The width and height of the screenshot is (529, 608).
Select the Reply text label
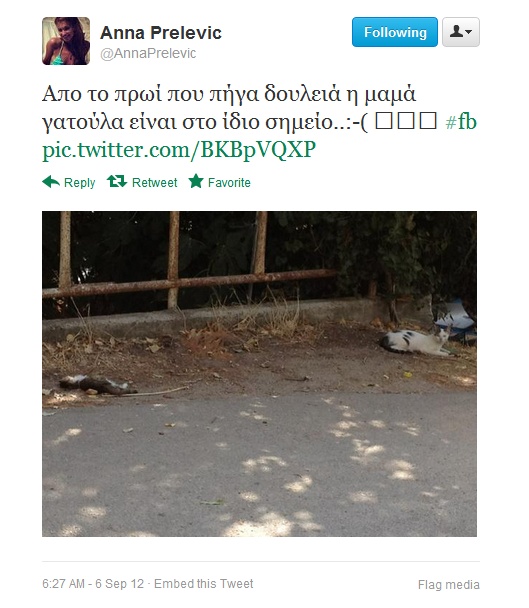coord(79,183)
